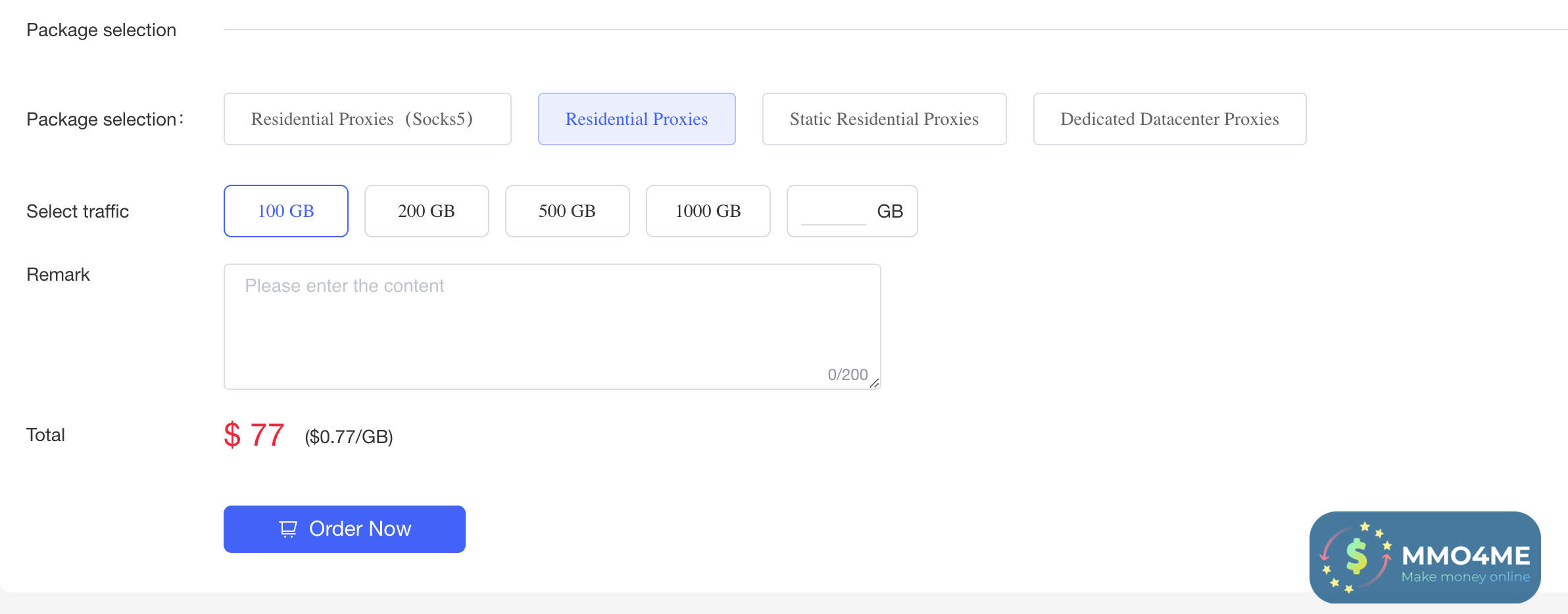
Task: Select the Residential Proxies (Socks5) package
Action: 367,119
